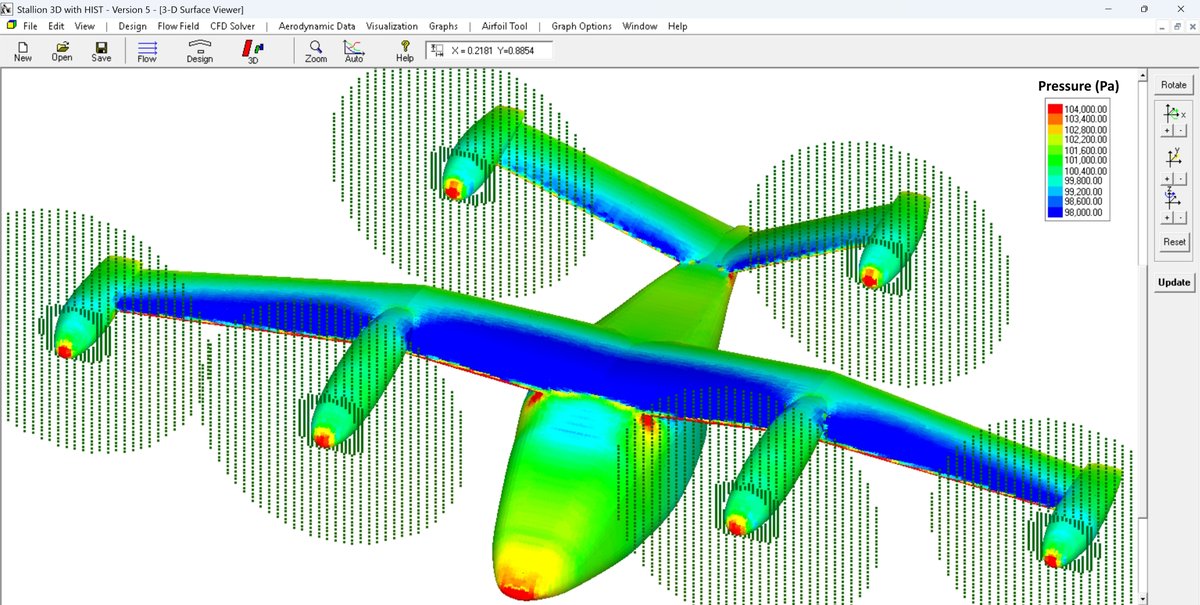Increase y-axis rotation with plus button
This screenshot has width=1200, height=605.
tap(1167, 178)
